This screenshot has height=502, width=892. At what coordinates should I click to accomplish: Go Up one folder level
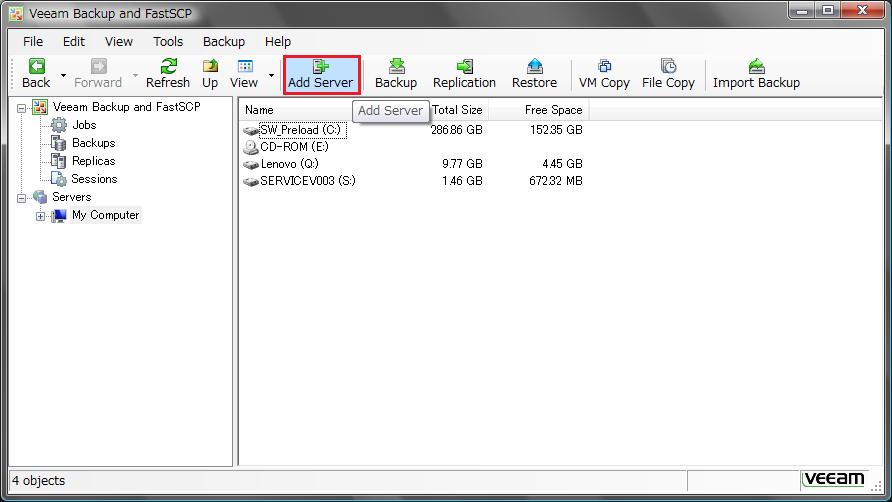pyautogui.click(x=210, y=74)
